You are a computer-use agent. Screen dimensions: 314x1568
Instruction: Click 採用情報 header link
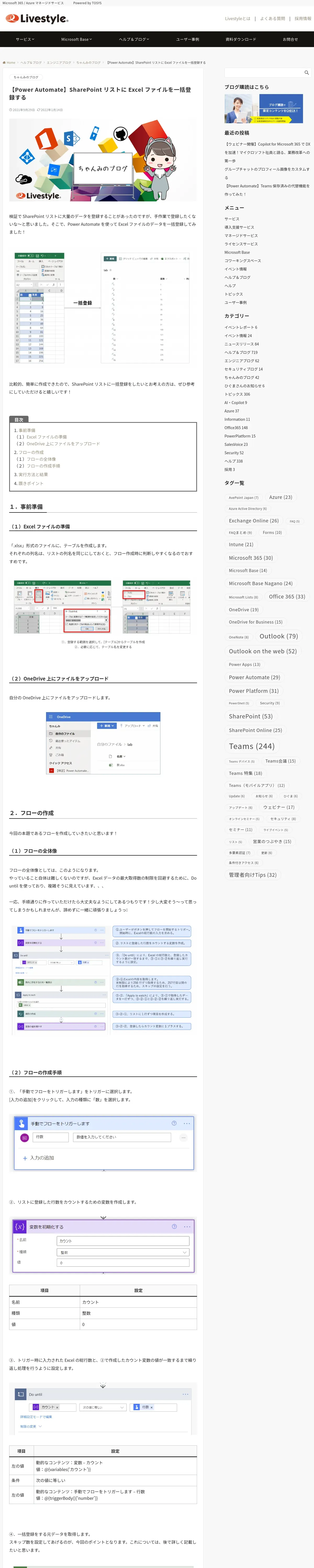tap(302, 18)
